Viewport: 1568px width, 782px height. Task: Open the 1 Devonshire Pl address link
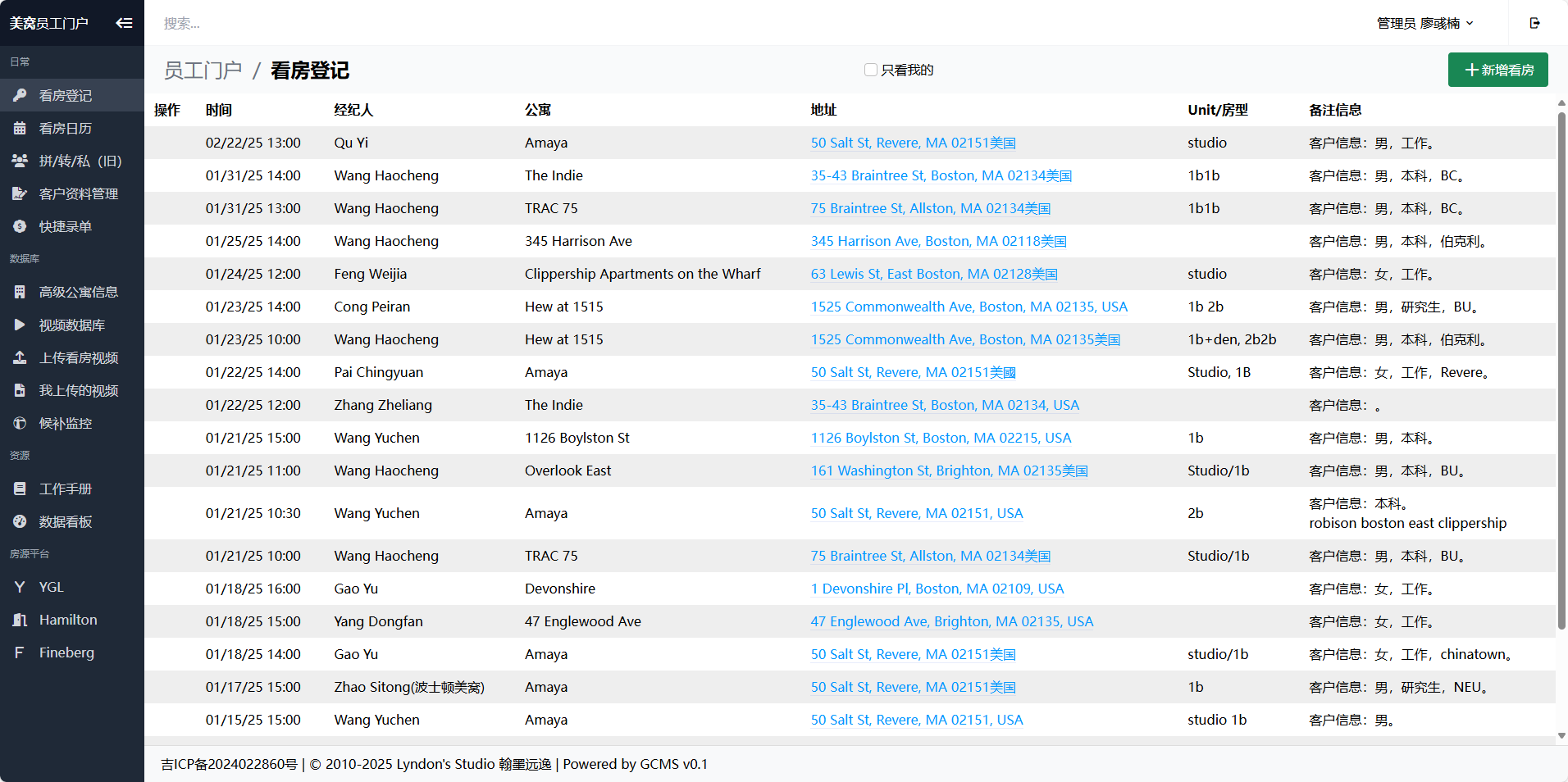pos(937,589)
